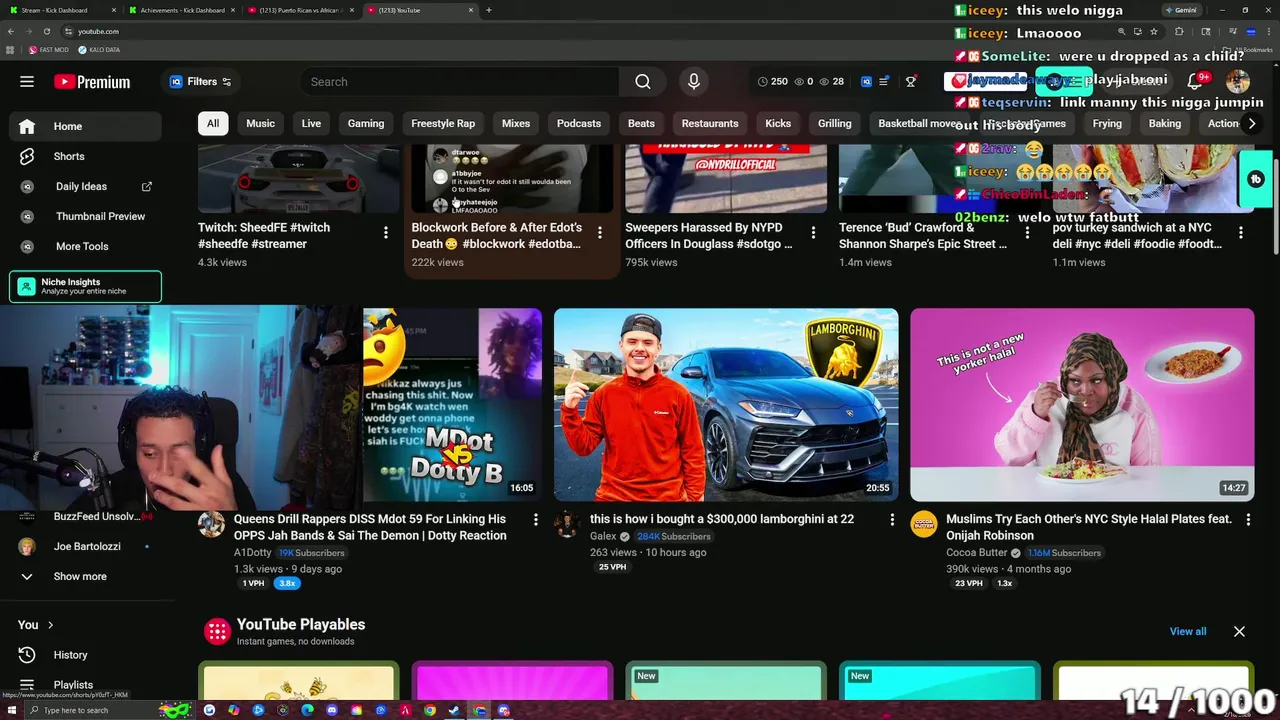Select the Grilling category chip
This screenshot has height=720, width=1280.
tap(834, 124)
